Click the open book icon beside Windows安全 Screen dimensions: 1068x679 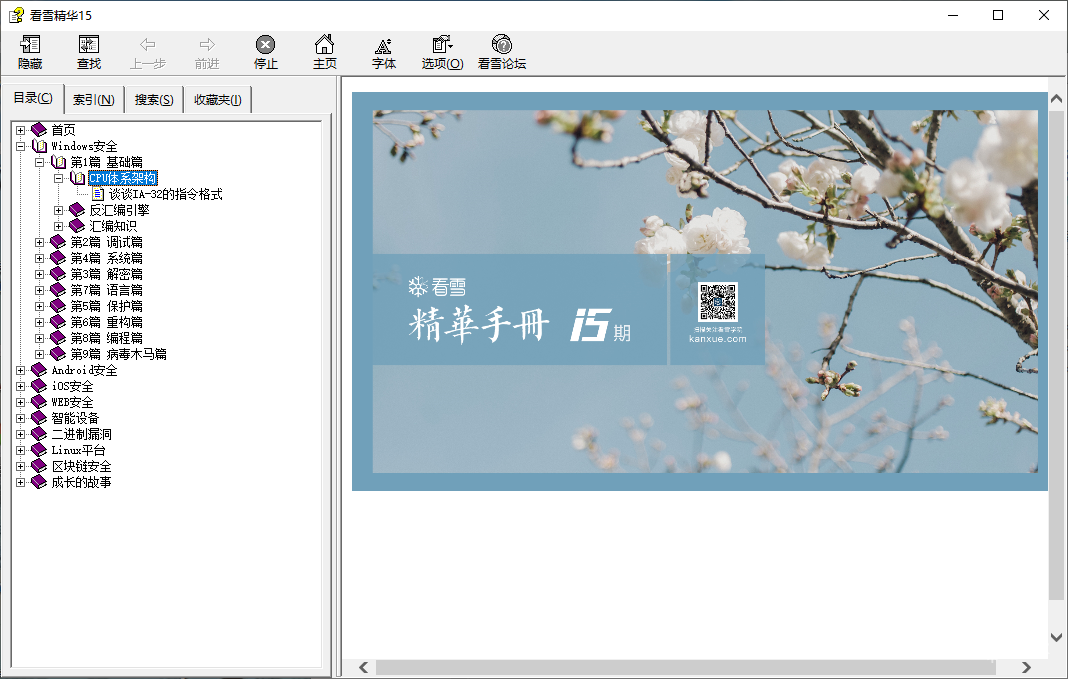click(40, 146)
